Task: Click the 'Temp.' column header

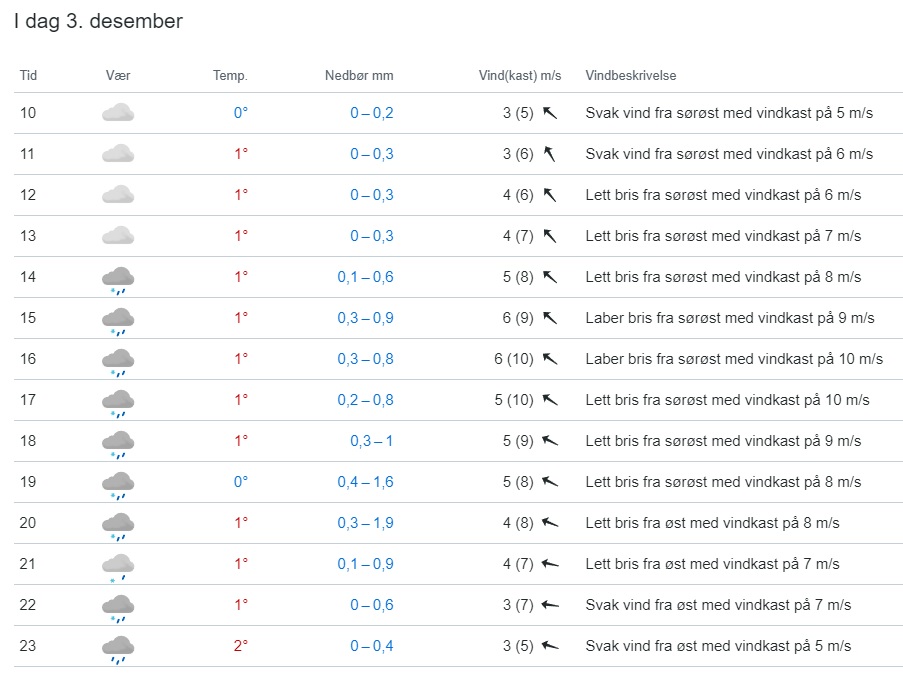Action: [x=230, y=76]
